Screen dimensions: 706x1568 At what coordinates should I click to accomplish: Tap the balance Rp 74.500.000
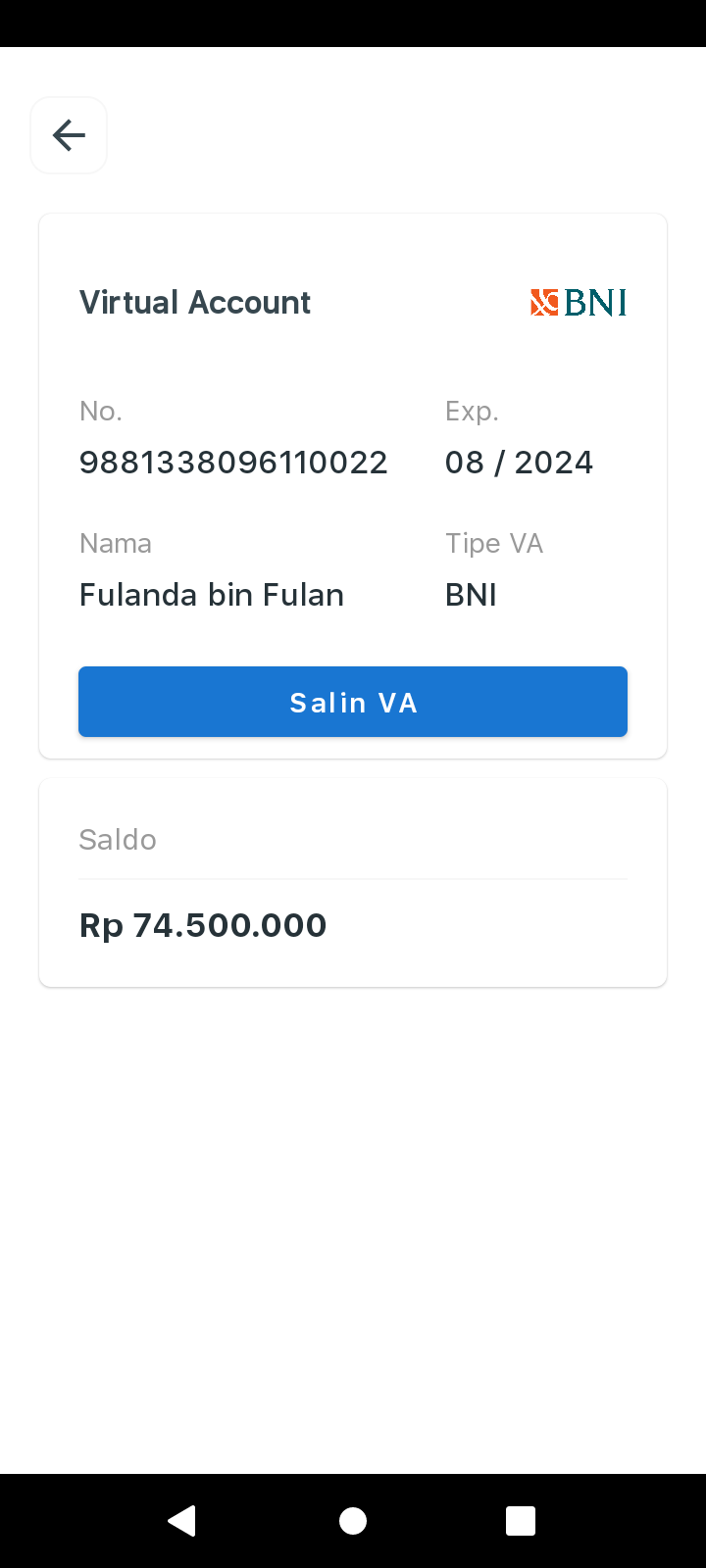pos(203,925)
